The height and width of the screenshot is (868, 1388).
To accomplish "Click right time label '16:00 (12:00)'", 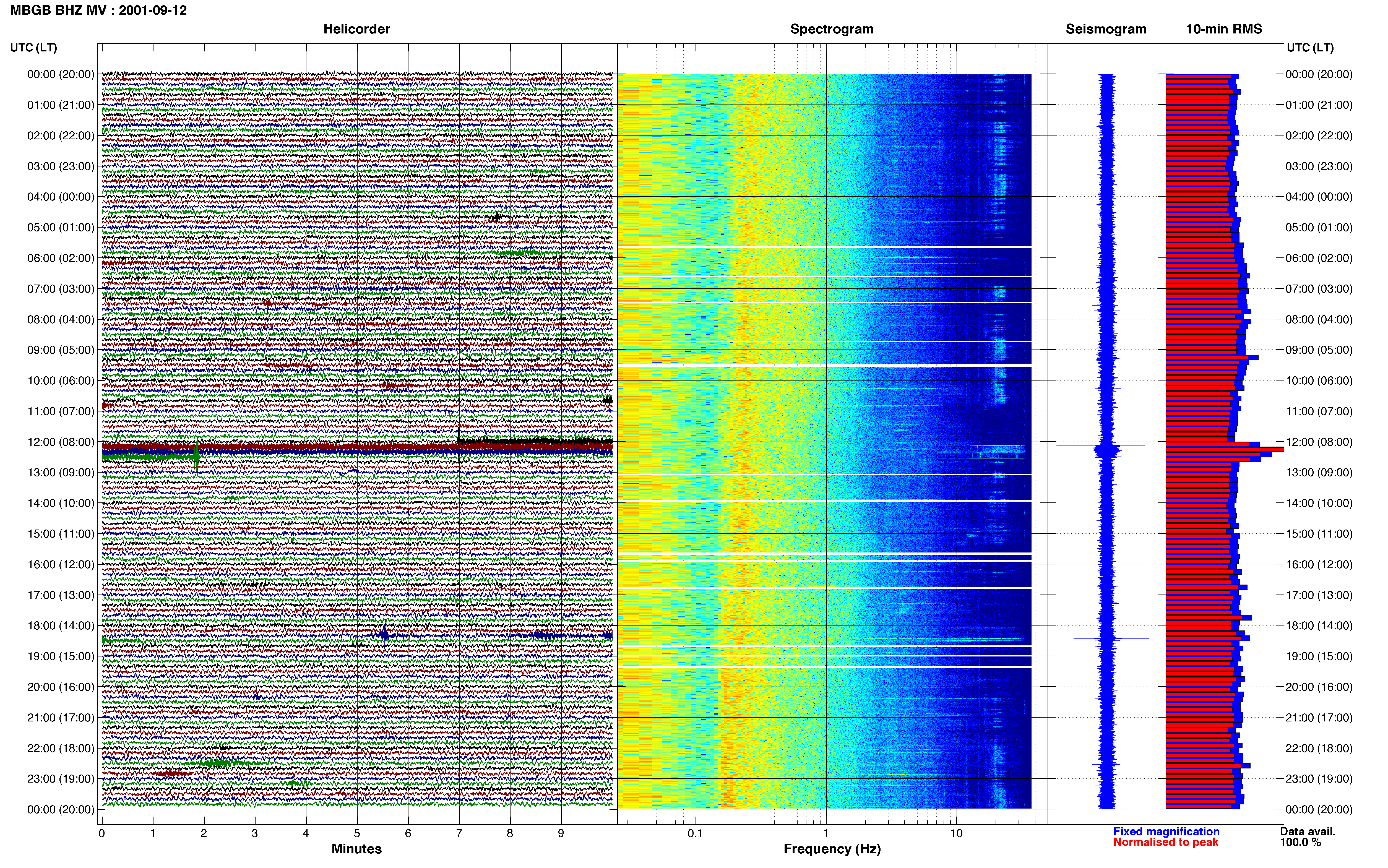I will 1319,564.
